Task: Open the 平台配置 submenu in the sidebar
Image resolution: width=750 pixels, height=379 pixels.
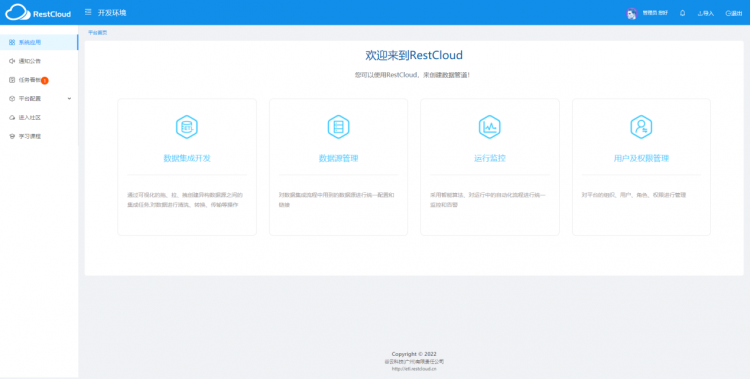Action: pos(39,99)
